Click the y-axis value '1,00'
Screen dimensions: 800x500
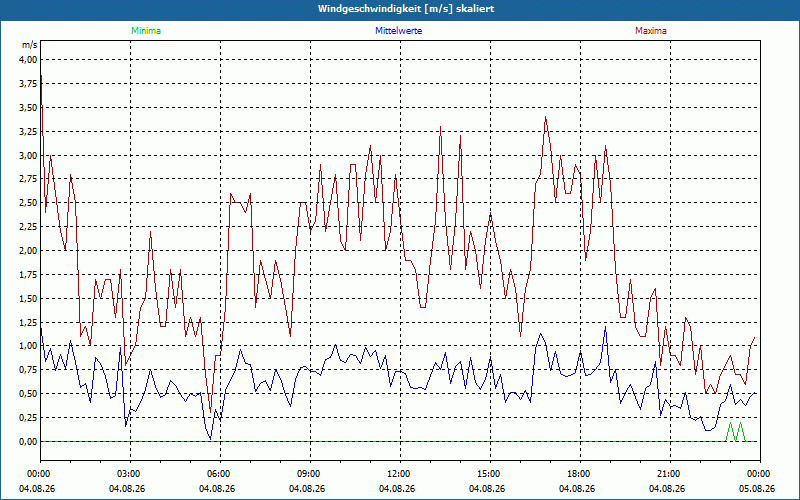coord(28,346)
